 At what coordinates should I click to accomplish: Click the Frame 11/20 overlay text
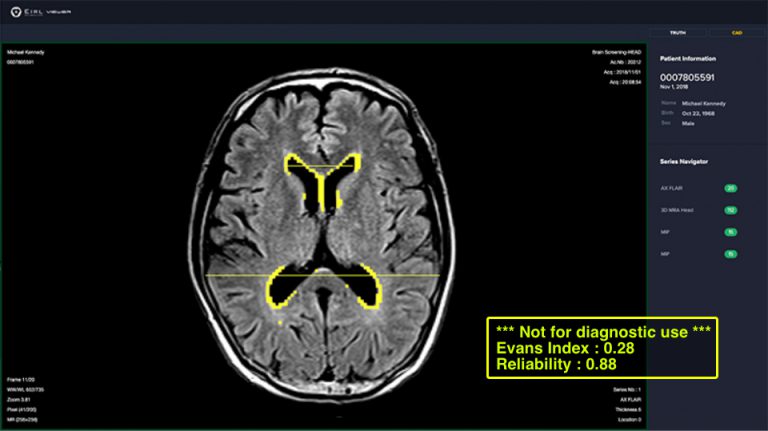(21, 380)
